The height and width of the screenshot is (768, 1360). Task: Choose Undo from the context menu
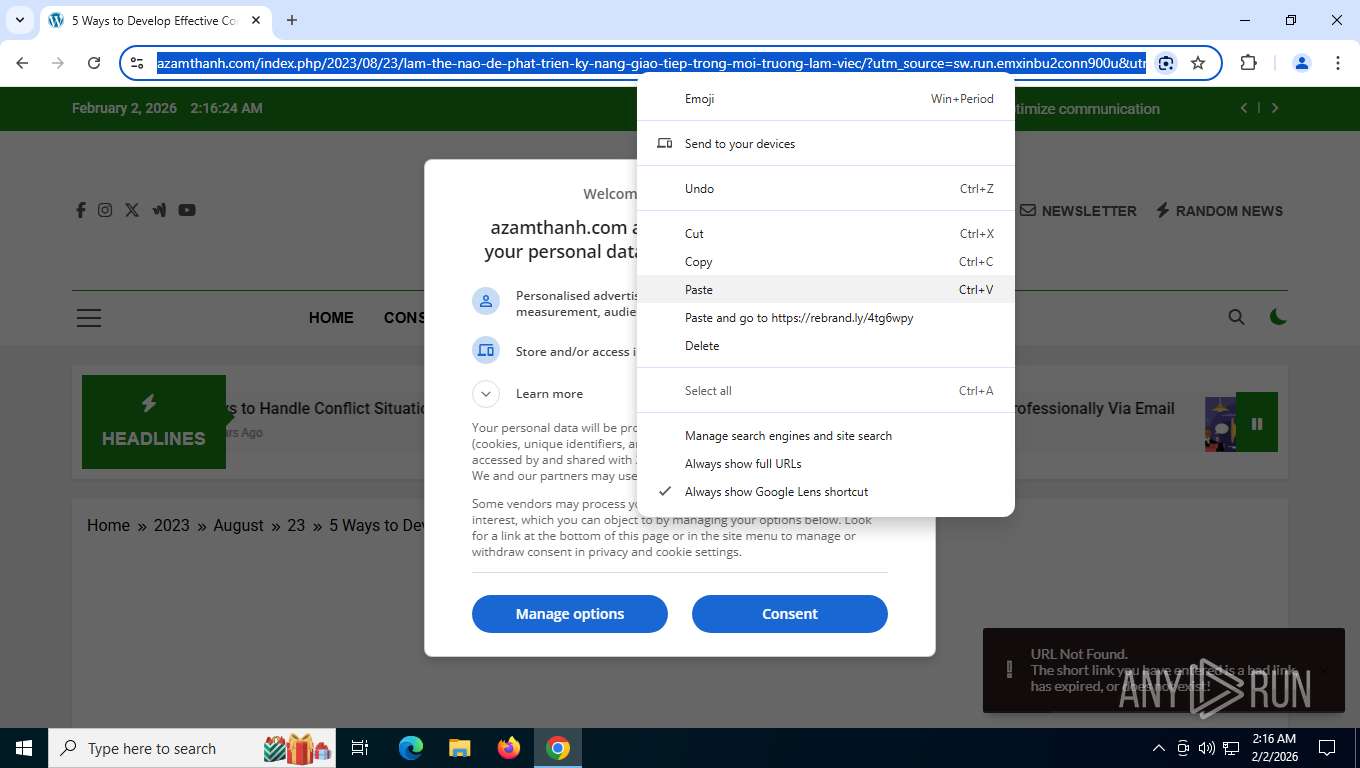point(826,189)
